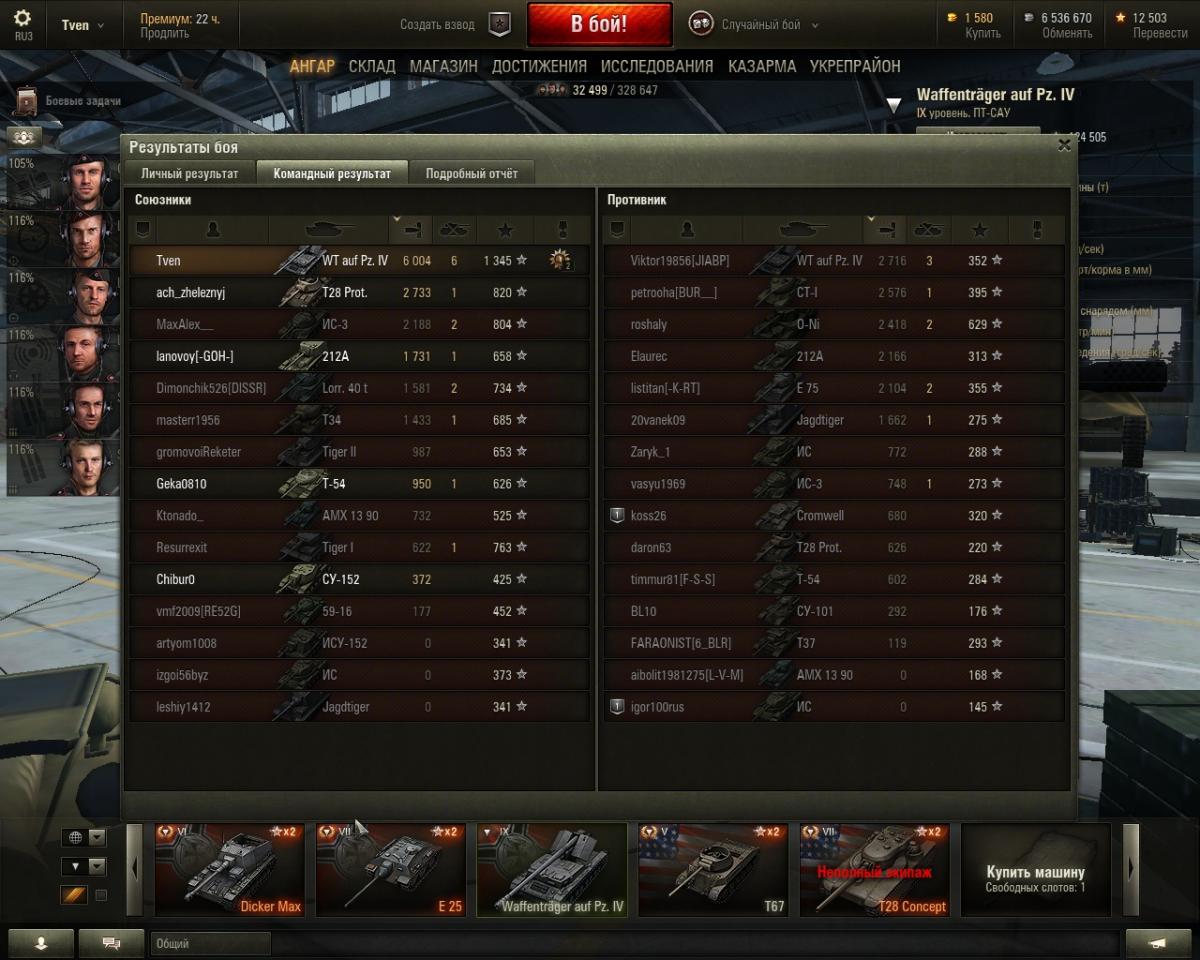Screen dimensions: 1200x960
Task: Open the contacts list button
Action: coord(41,942)
